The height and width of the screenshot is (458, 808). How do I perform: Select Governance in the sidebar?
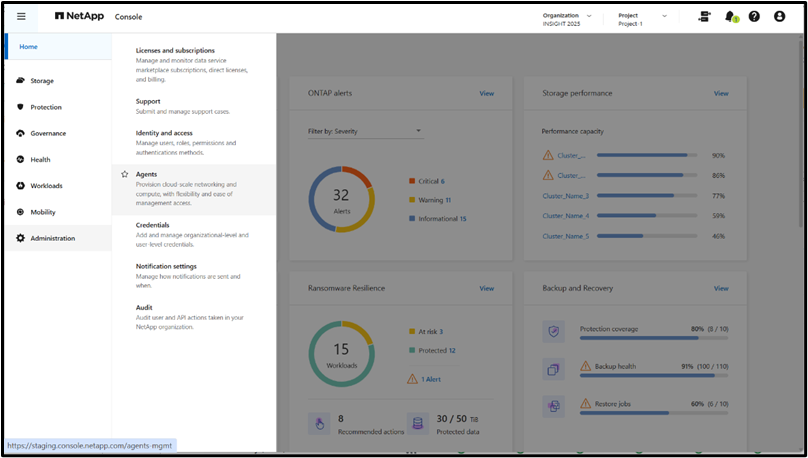(x=48, y=133)
